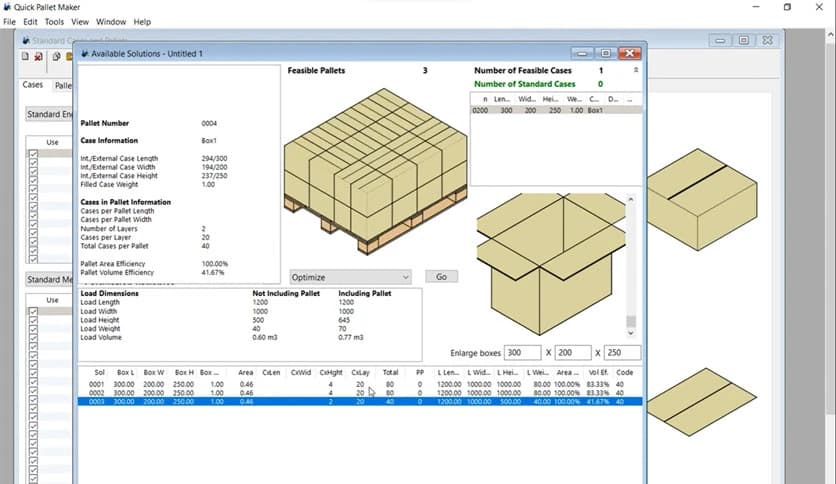Close the background Standard Cases window
This screenshot has height=484, width=836.
(x=767, y=41)
